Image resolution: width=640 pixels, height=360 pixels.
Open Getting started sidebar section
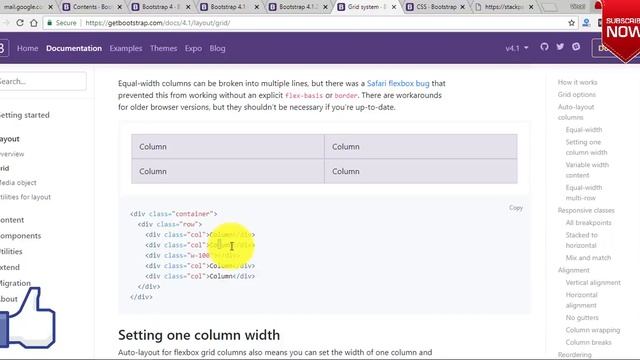24,115
